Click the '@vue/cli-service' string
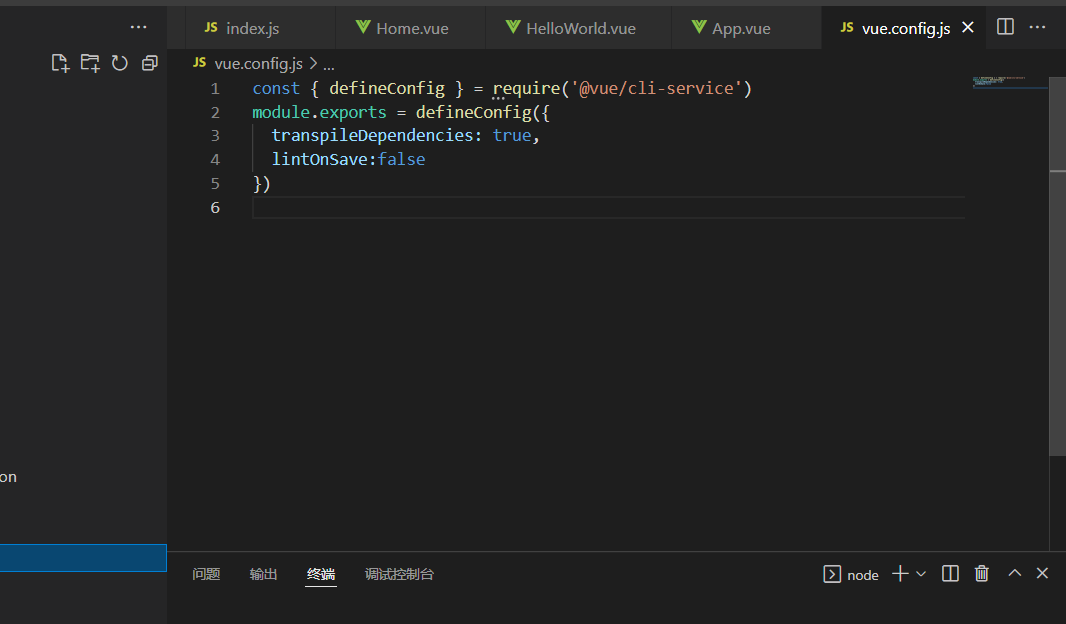Screen dimensions: 1066x624 pos(656,88)
